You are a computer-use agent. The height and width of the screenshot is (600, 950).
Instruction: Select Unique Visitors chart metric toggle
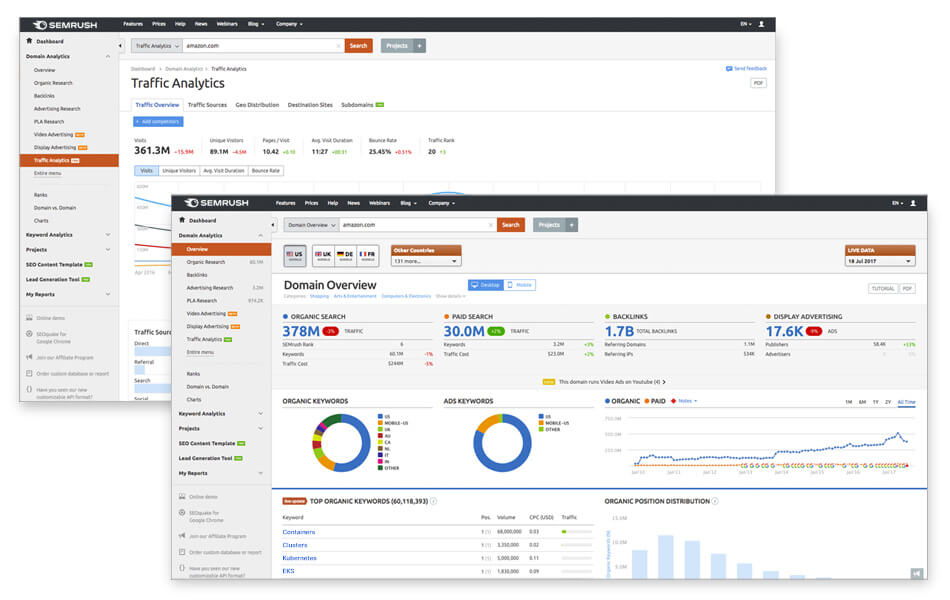pyautogui.click(x=179, y=171)
